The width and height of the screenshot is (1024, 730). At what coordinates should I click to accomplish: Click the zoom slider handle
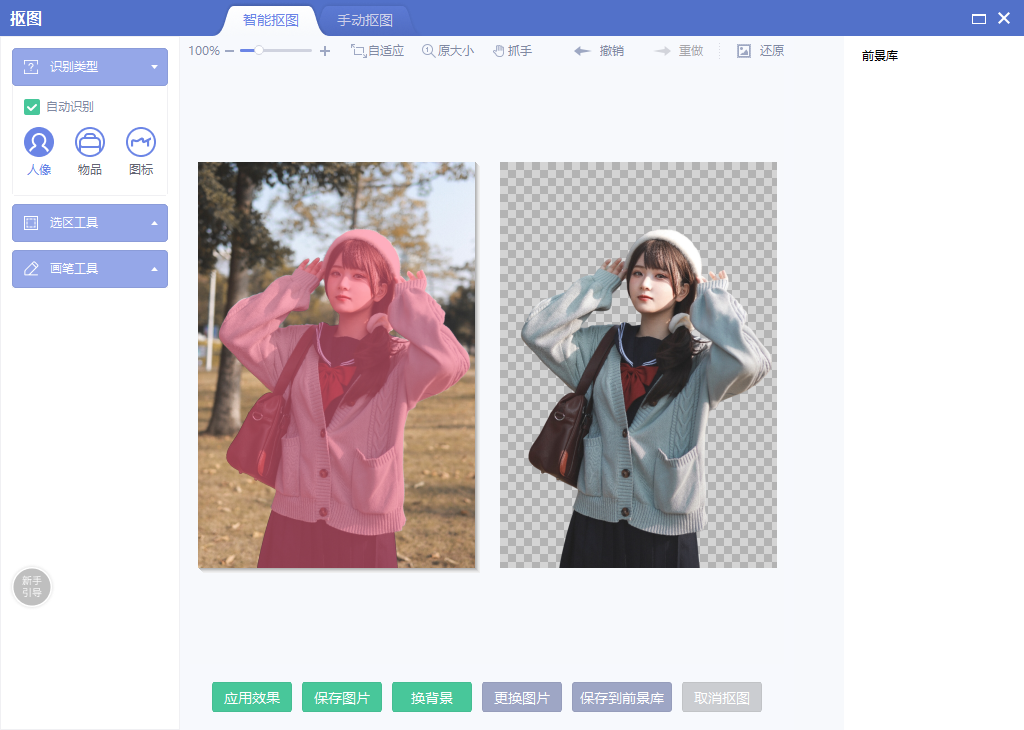259,50
